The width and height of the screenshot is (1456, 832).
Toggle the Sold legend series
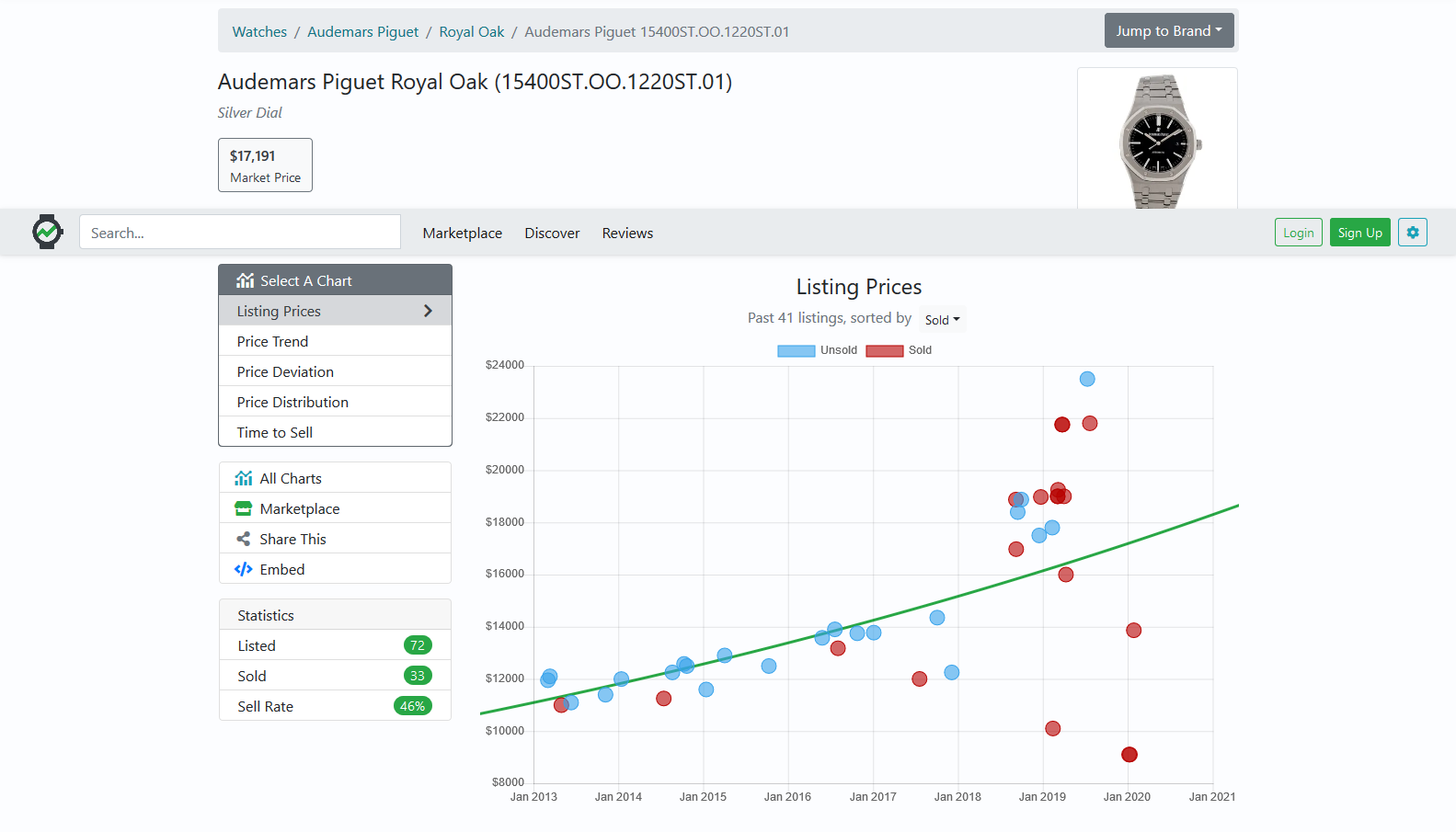(x=899, y=350)
